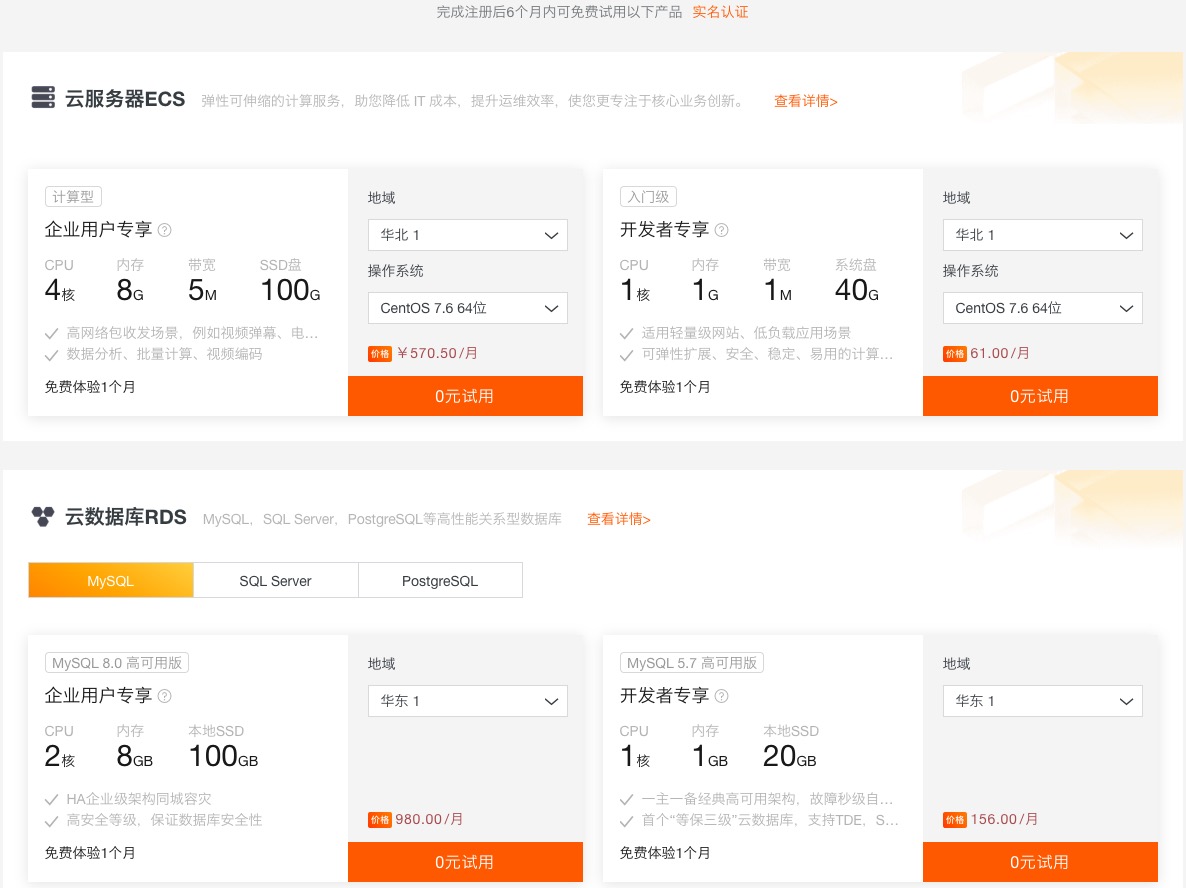Viewport: 1186px width, 888px height.
Task: Expand 操作系统 dropdown in ECS 计算型 card
Action: [467, 309]
